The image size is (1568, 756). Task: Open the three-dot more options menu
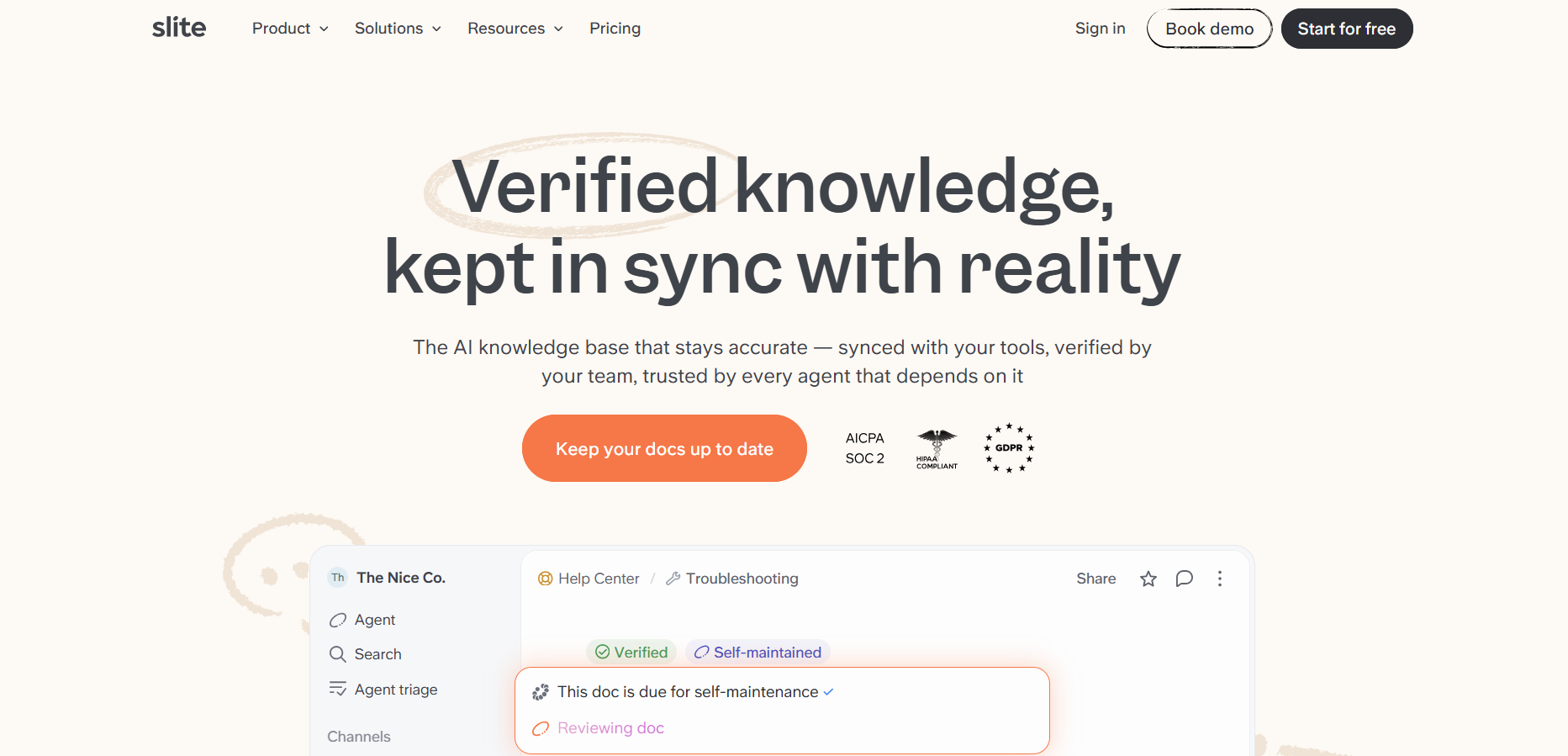[1220, 579]
